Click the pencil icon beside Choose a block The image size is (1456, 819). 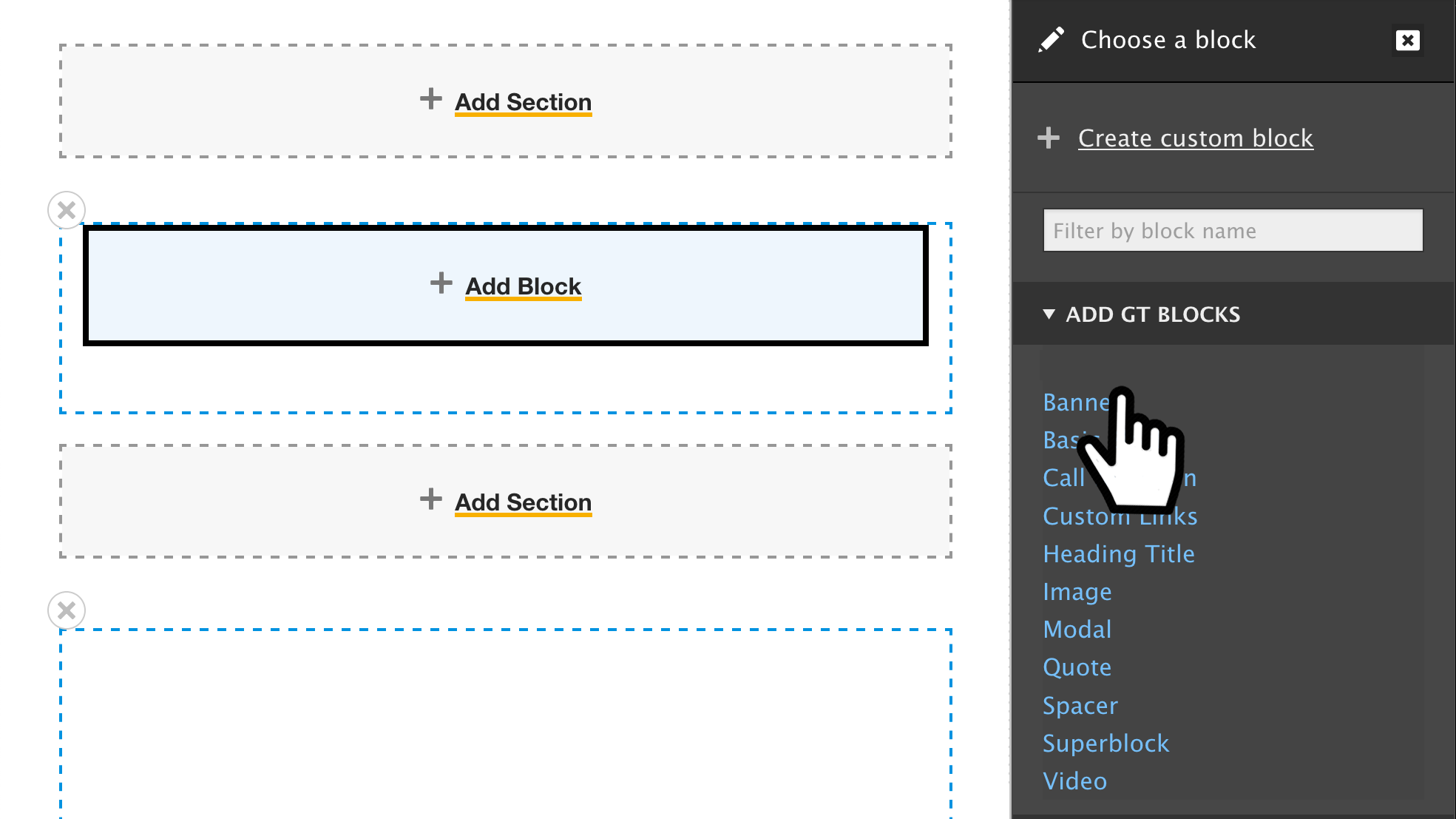pos(1051,40)
